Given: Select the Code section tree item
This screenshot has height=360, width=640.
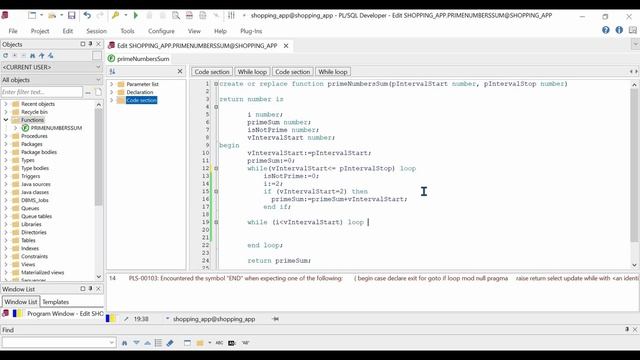Looking at the screenshot, I should 141,100.
